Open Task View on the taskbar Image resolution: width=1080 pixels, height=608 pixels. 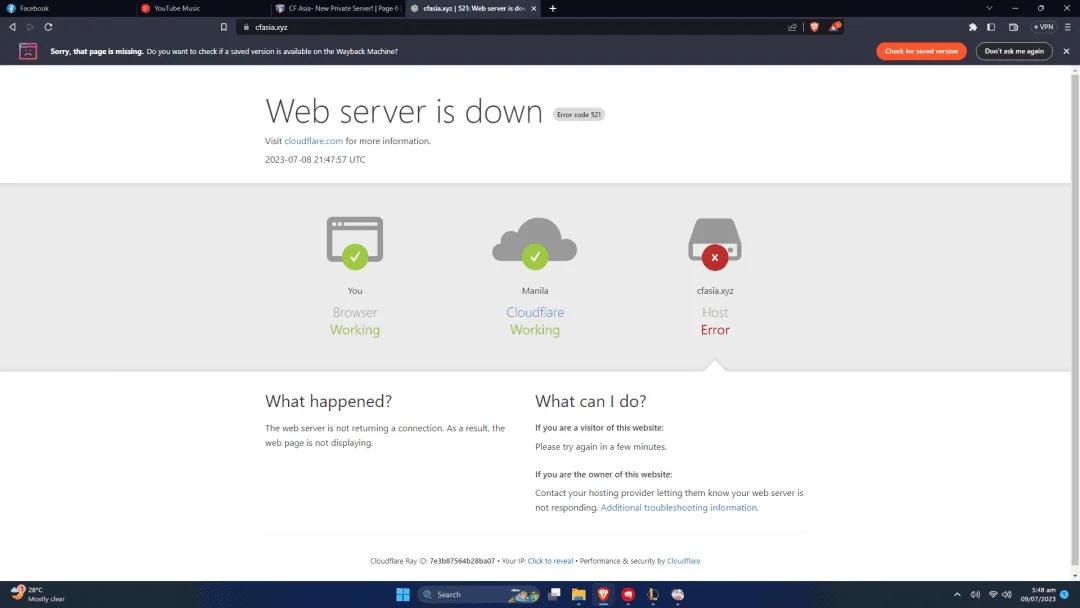554,594
